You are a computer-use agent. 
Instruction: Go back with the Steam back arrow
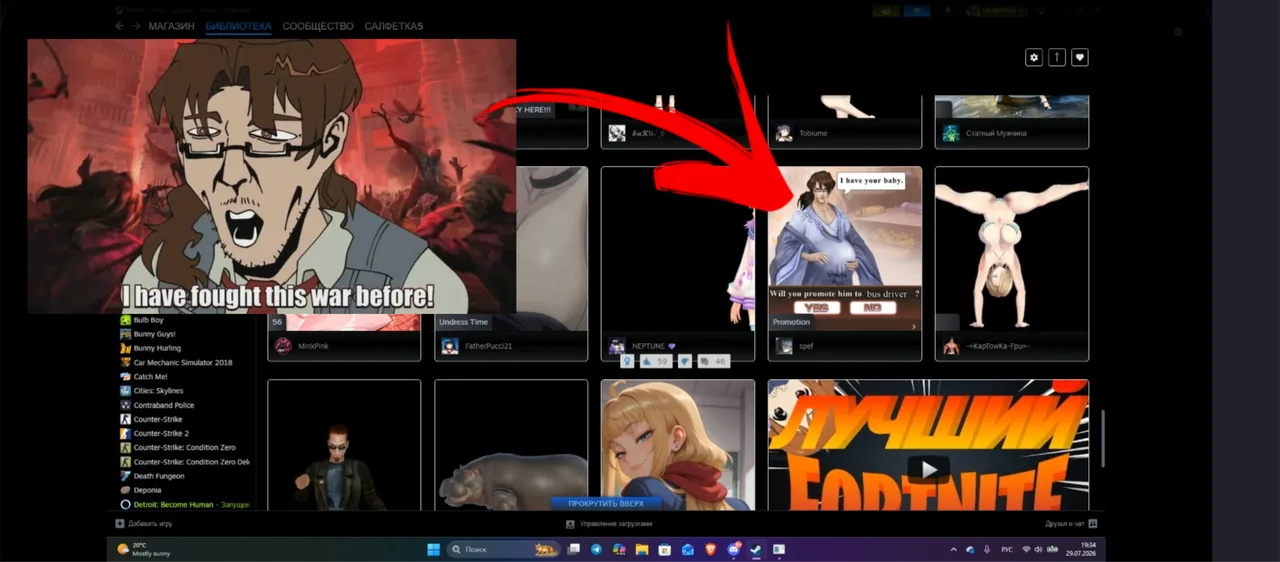tap(120, 26)
